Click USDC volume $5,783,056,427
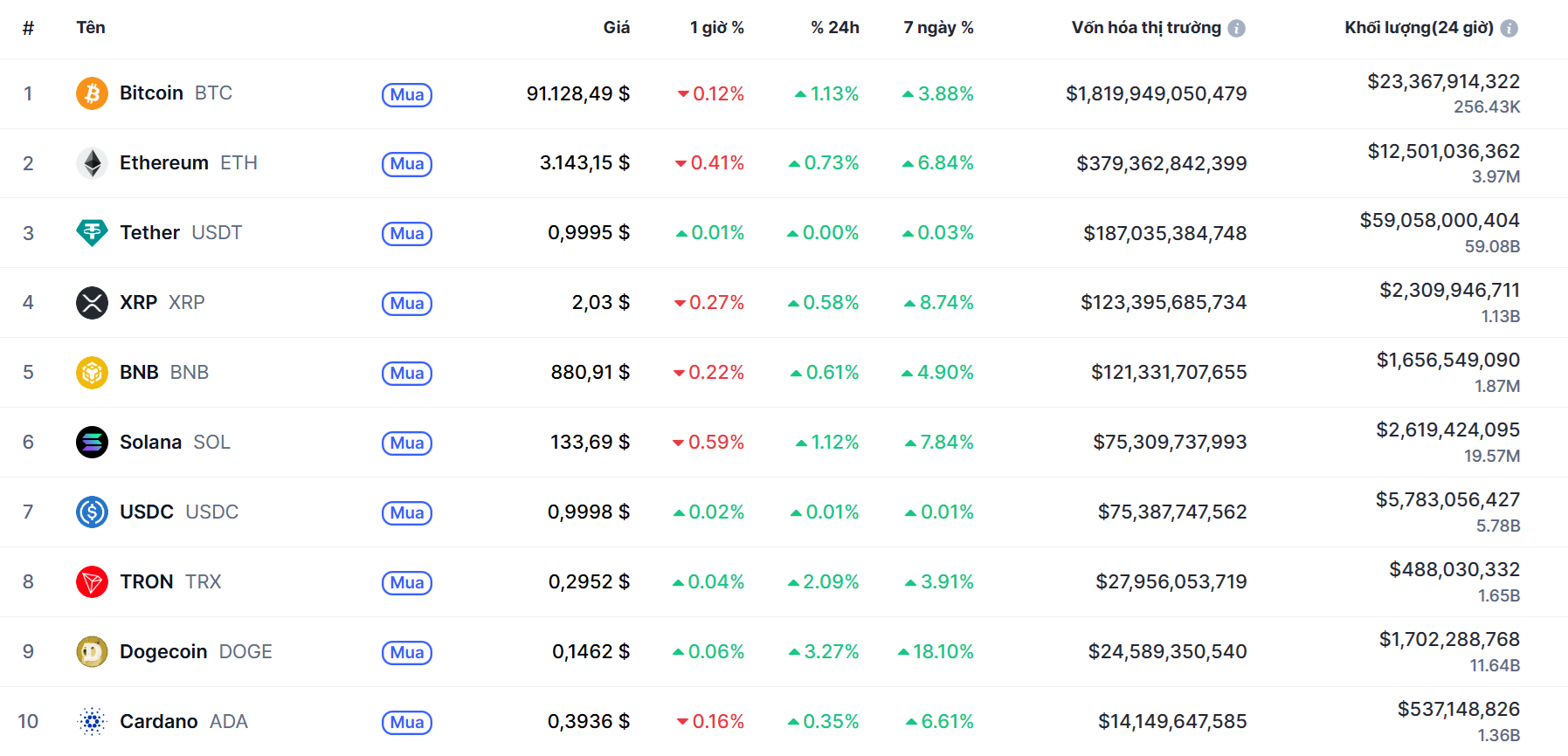This screenshot has height=756, width=1568. [x=1448, y=500]
